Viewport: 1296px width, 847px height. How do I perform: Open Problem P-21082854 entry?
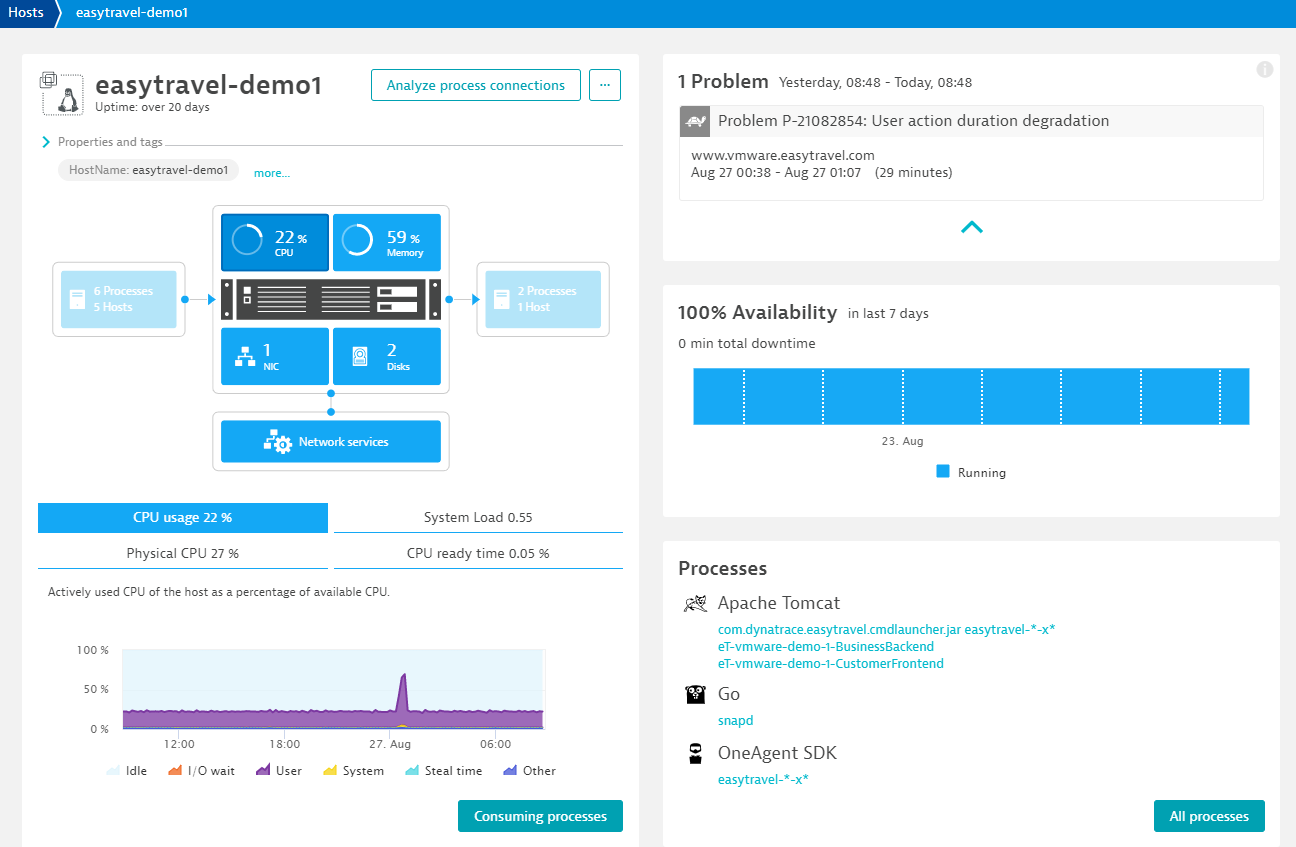pos(971,121)
